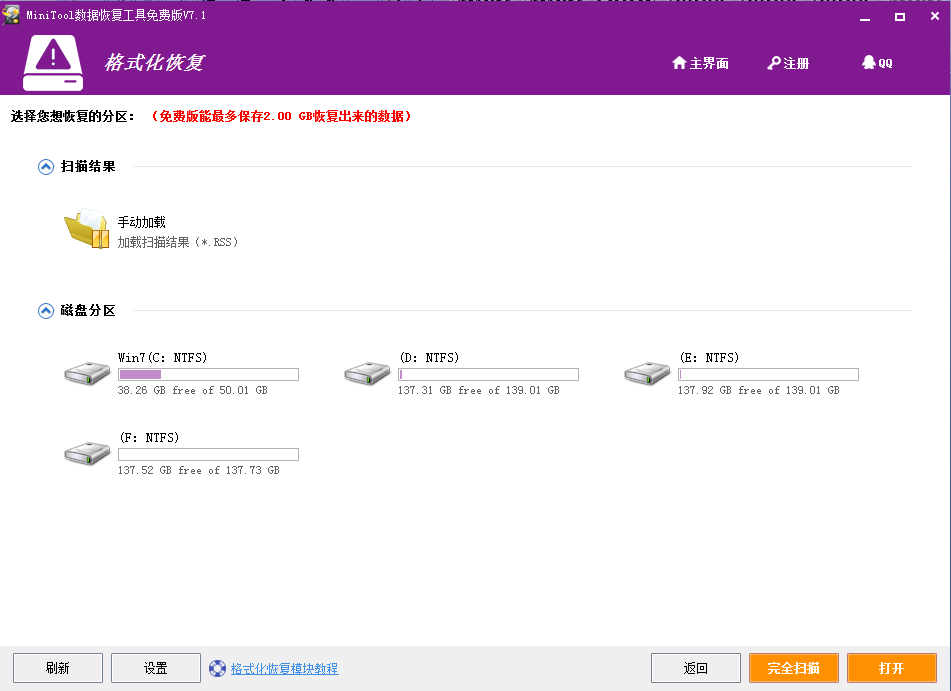Select the (D: NTFS) drive icon
This screenshot has height=691, width=951.
point(368,372)
